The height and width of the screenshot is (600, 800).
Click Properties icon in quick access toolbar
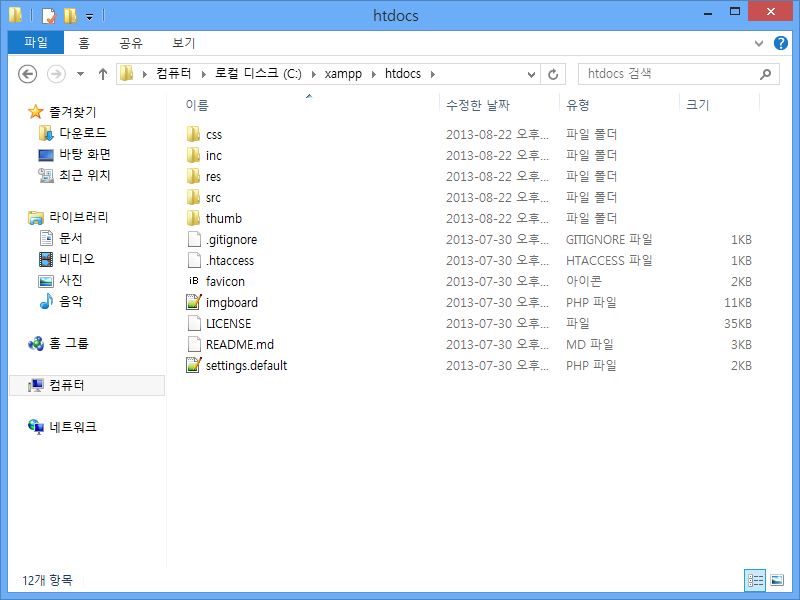pos(49,15)
